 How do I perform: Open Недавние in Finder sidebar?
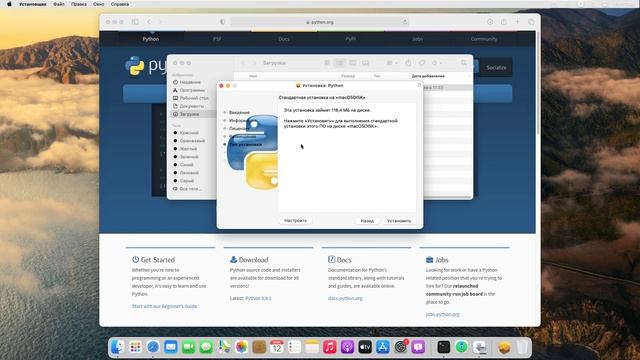click(x=190, y=82)
